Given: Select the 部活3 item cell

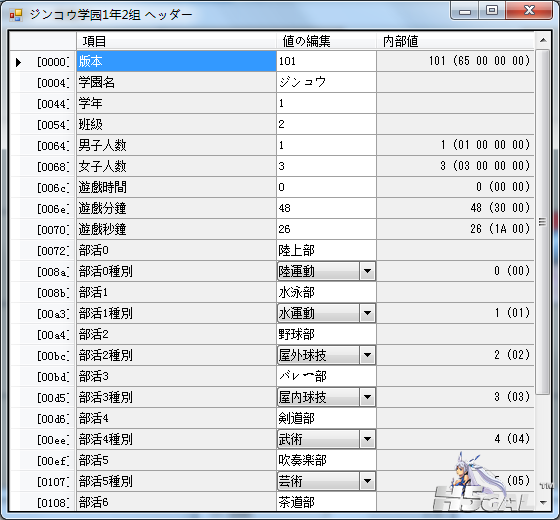Looking at the screenshot, I should tap(176, 376).
